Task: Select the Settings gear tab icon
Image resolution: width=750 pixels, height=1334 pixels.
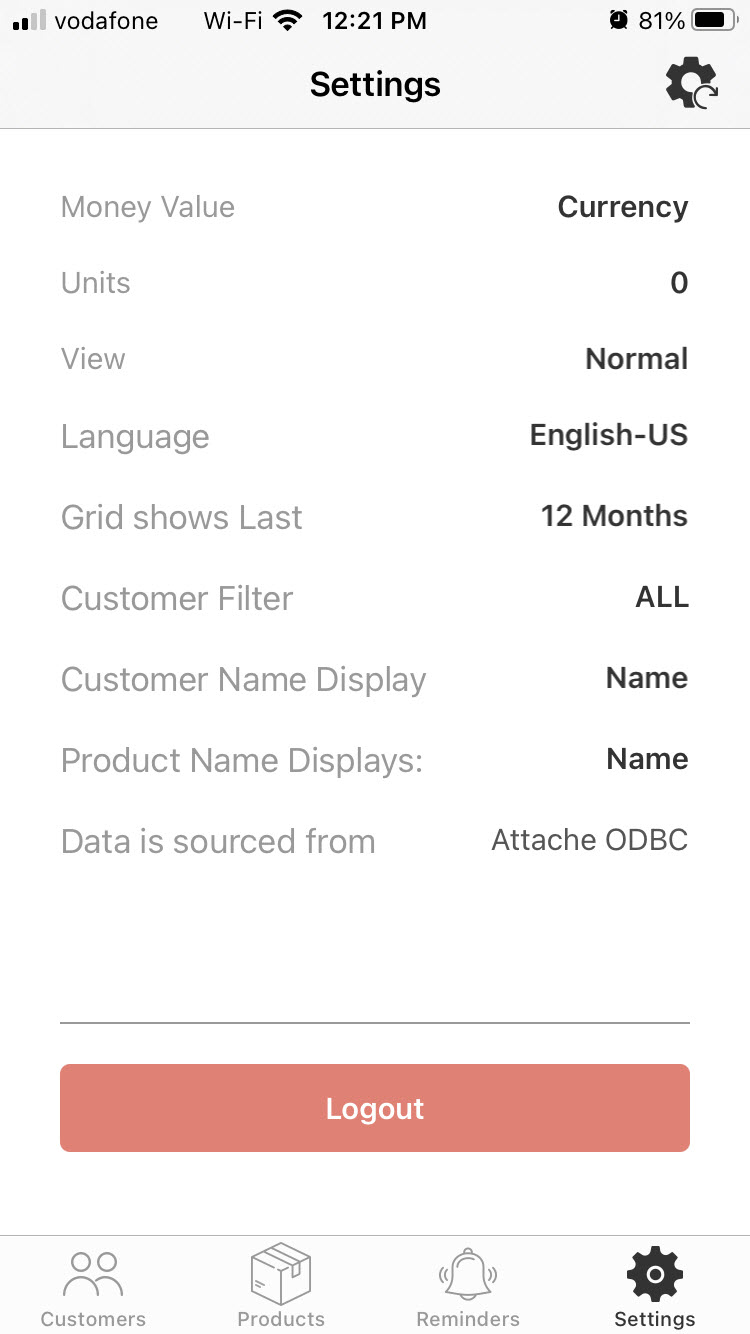Action: (655, 1274)
